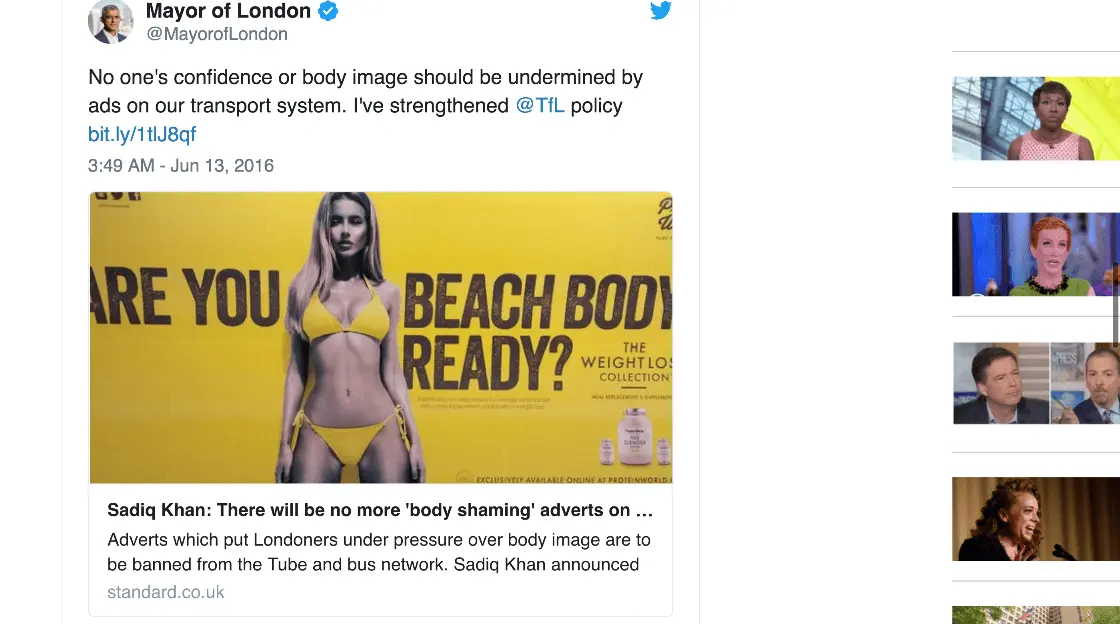
Task: Click the blue verified checkmark badge
Action: [x=328, y=11]
